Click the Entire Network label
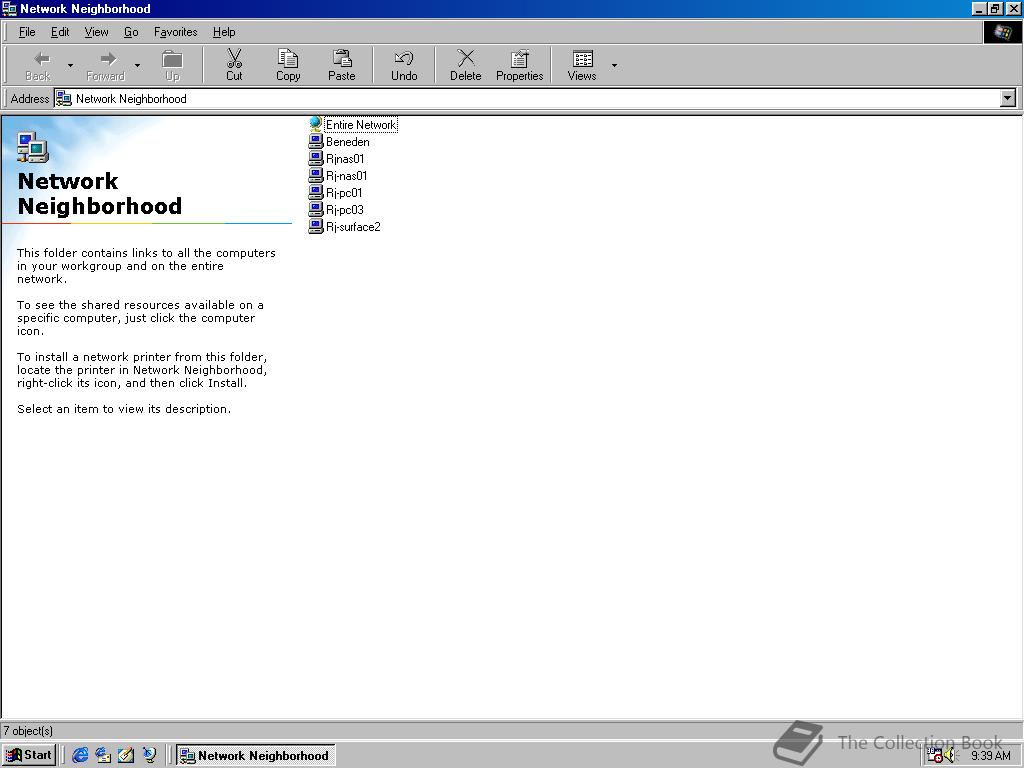This screenshot has width=1024, height=768. (x=361, y=125)
